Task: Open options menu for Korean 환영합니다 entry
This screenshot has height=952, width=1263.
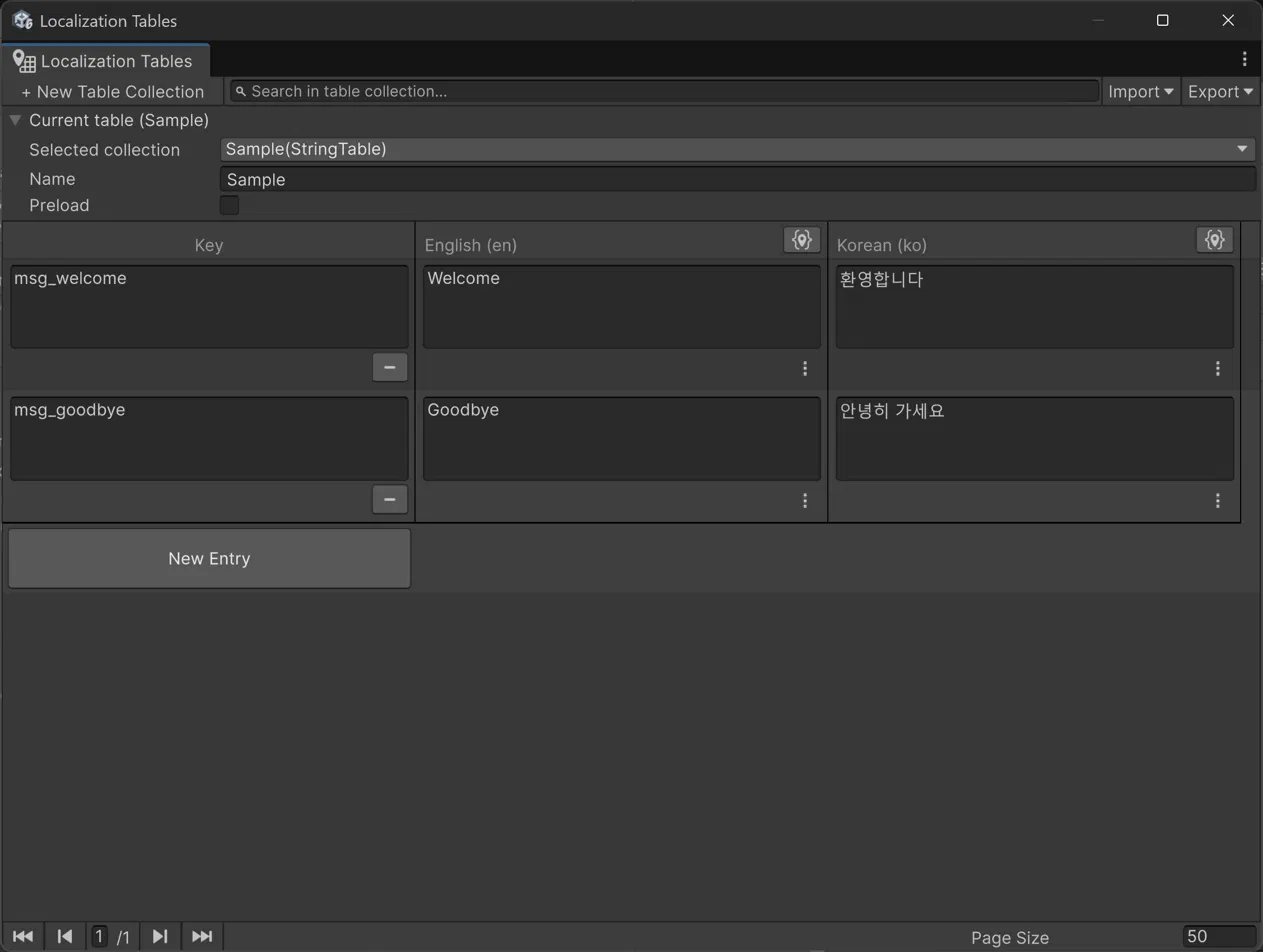Action: coord(1217,369)
